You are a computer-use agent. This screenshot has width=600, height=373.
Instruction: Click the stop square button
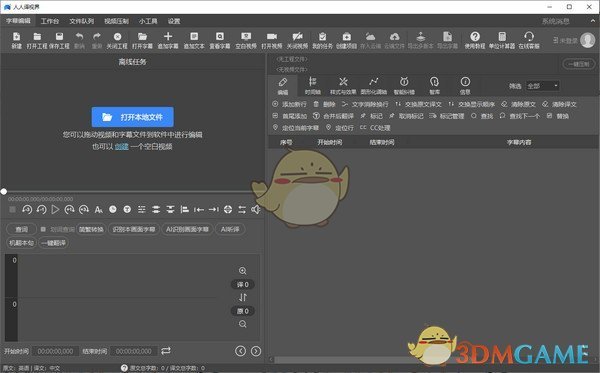(x=13, y=209)
